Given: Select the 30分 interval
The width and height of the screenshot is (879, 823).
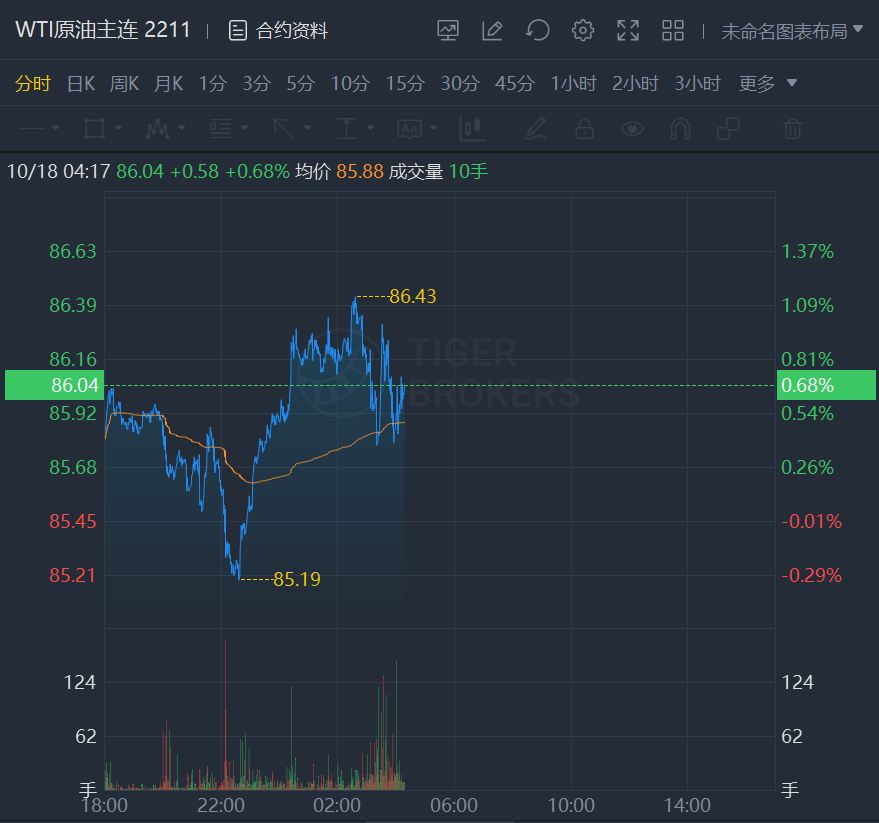Looking at the screenshot, I should [460, 84].
